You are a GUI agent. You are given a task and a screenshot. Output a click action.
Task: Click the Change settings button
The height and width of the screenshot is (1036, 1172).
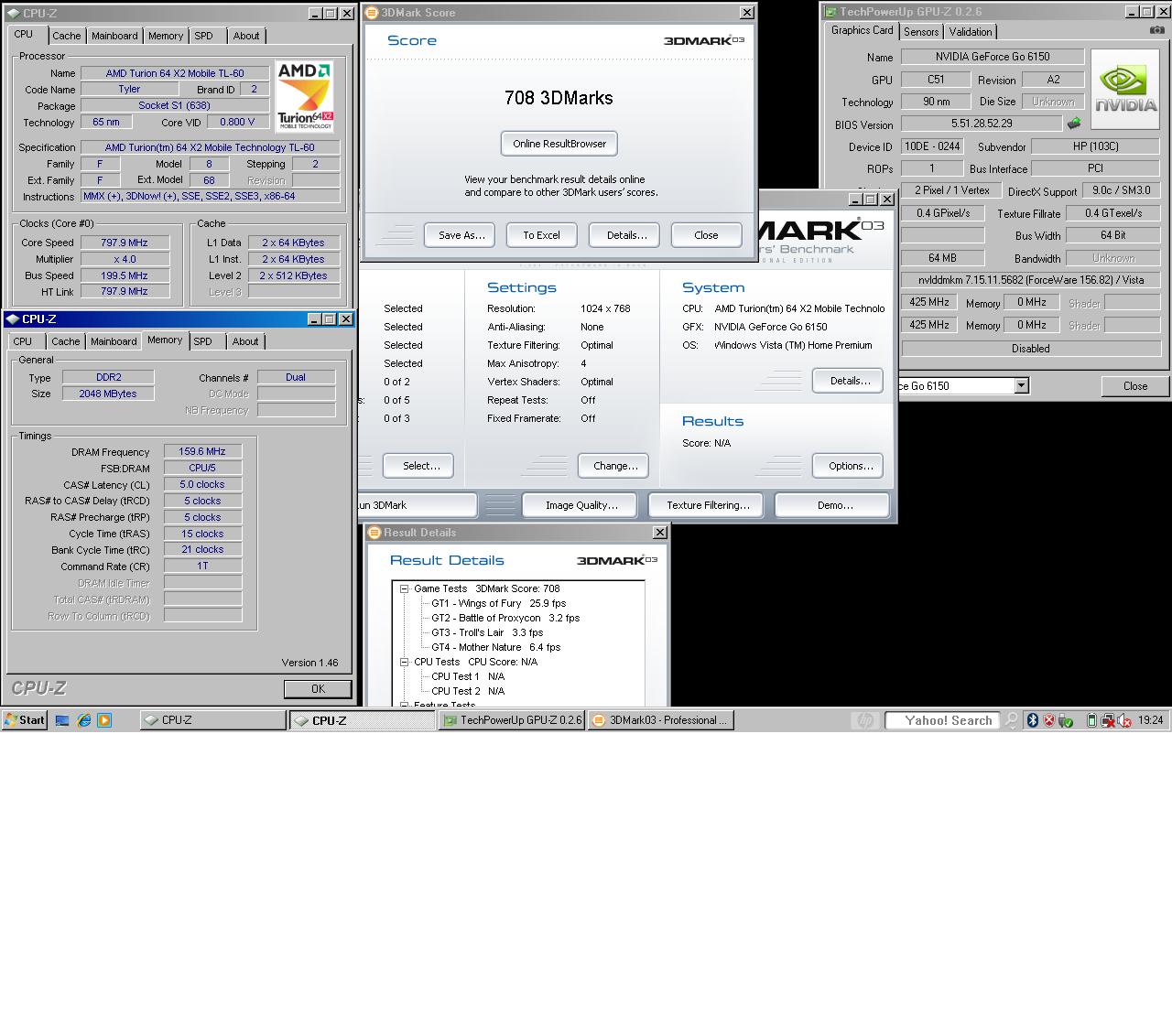pos(613,466)
